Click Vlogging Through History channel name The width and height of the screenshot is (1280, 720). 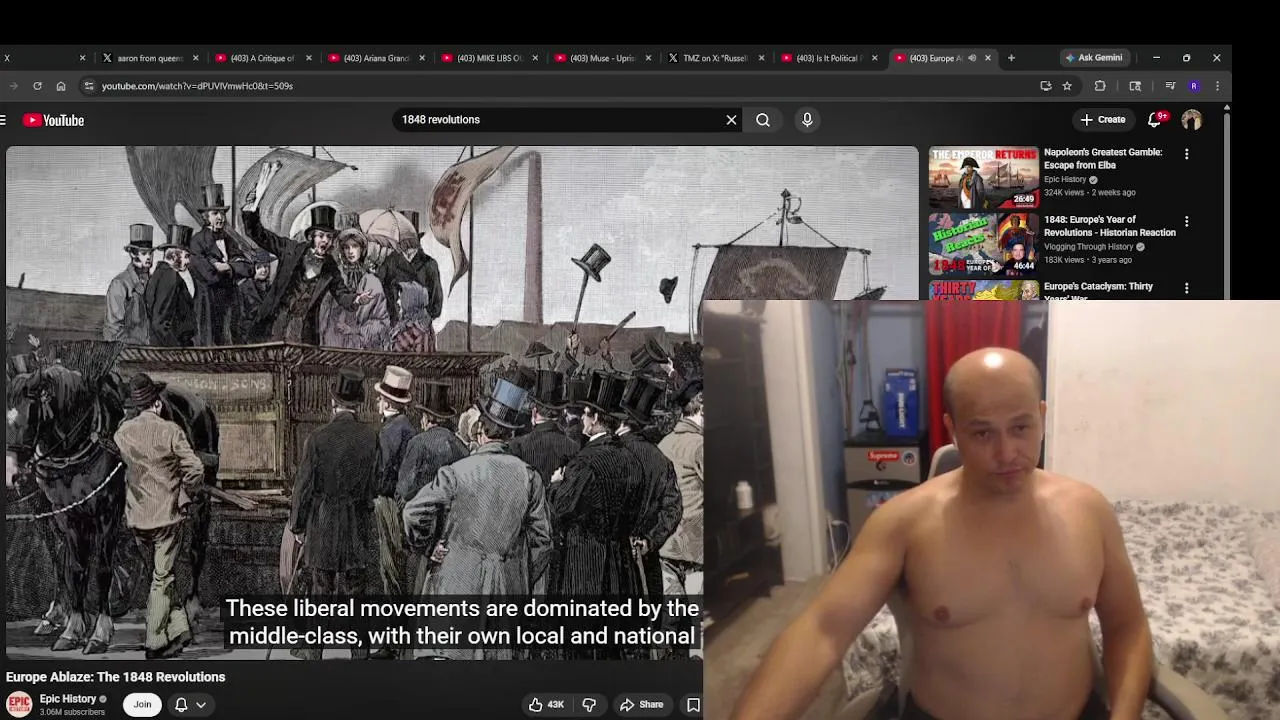[x=1089, y=246]
